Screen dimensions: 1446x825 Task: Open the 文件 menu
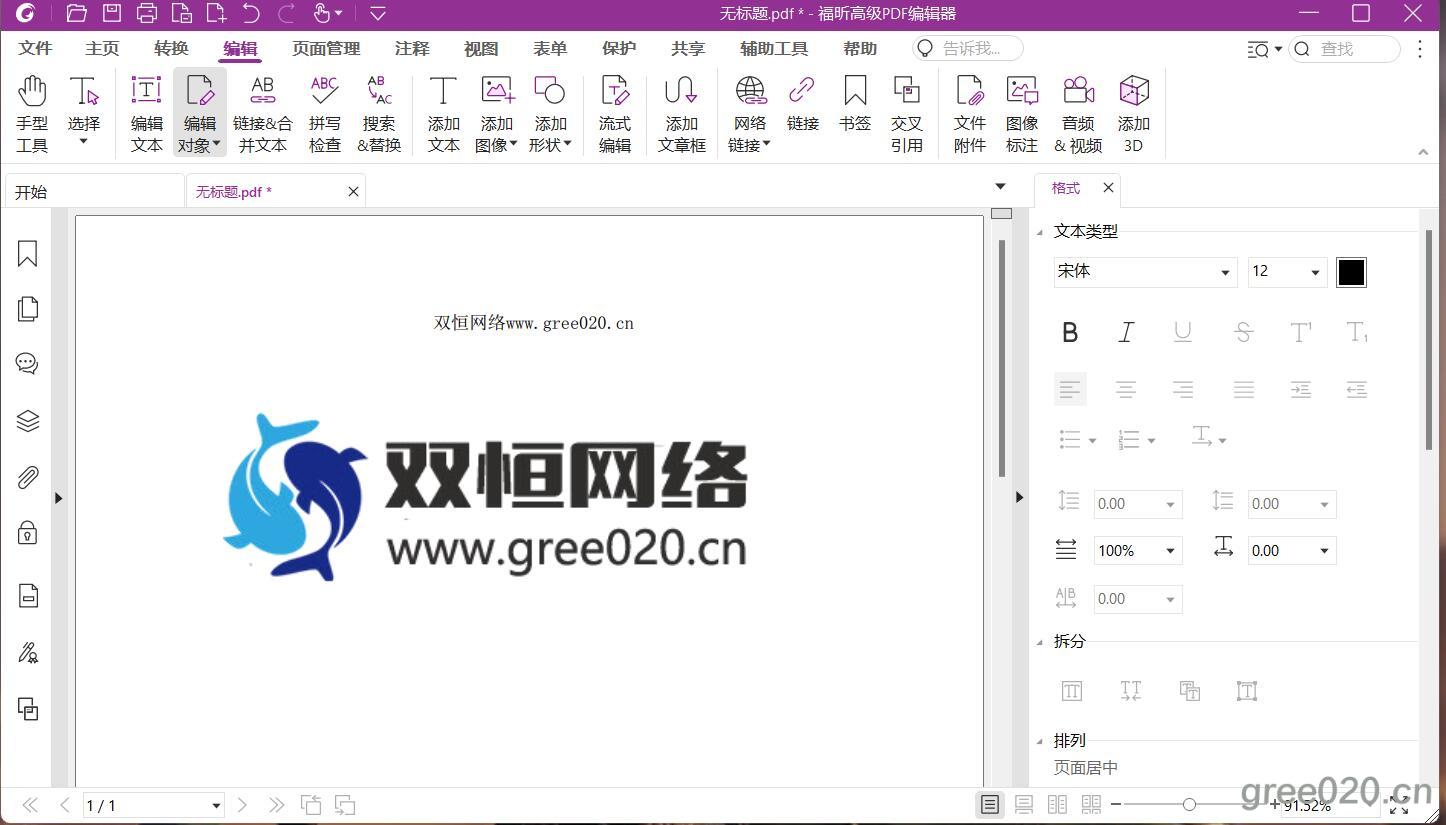coord(36,48)
